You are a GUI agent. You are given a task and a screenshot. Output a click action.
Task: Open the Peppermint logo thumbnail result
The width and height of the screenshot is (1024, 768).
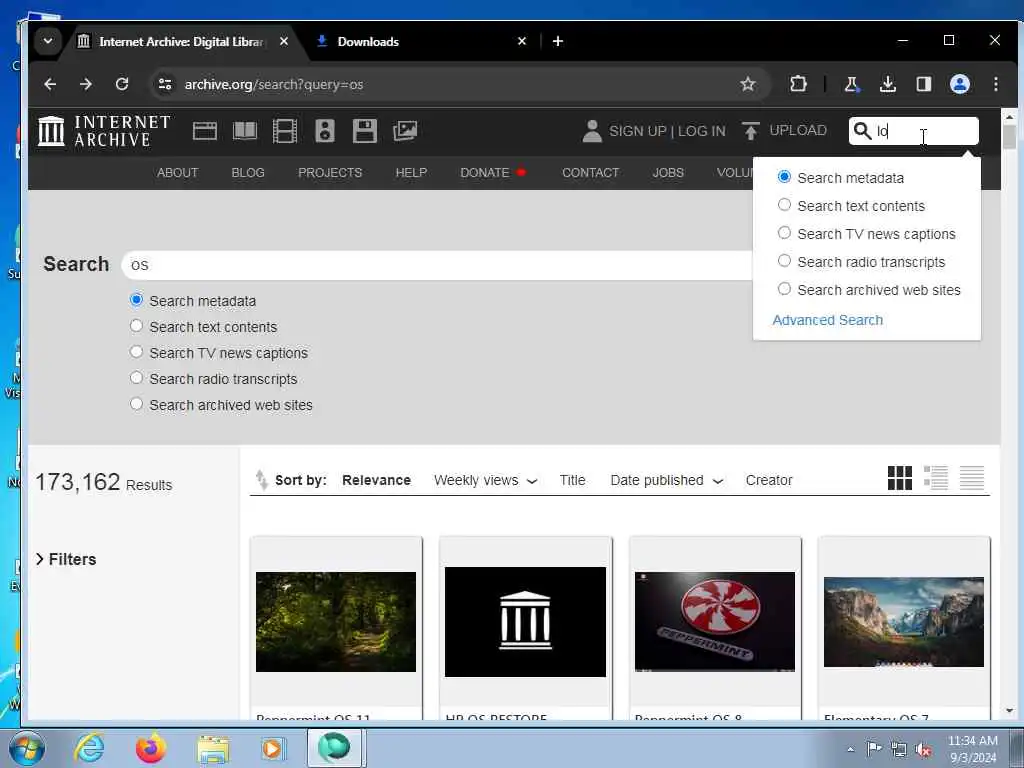714,621
